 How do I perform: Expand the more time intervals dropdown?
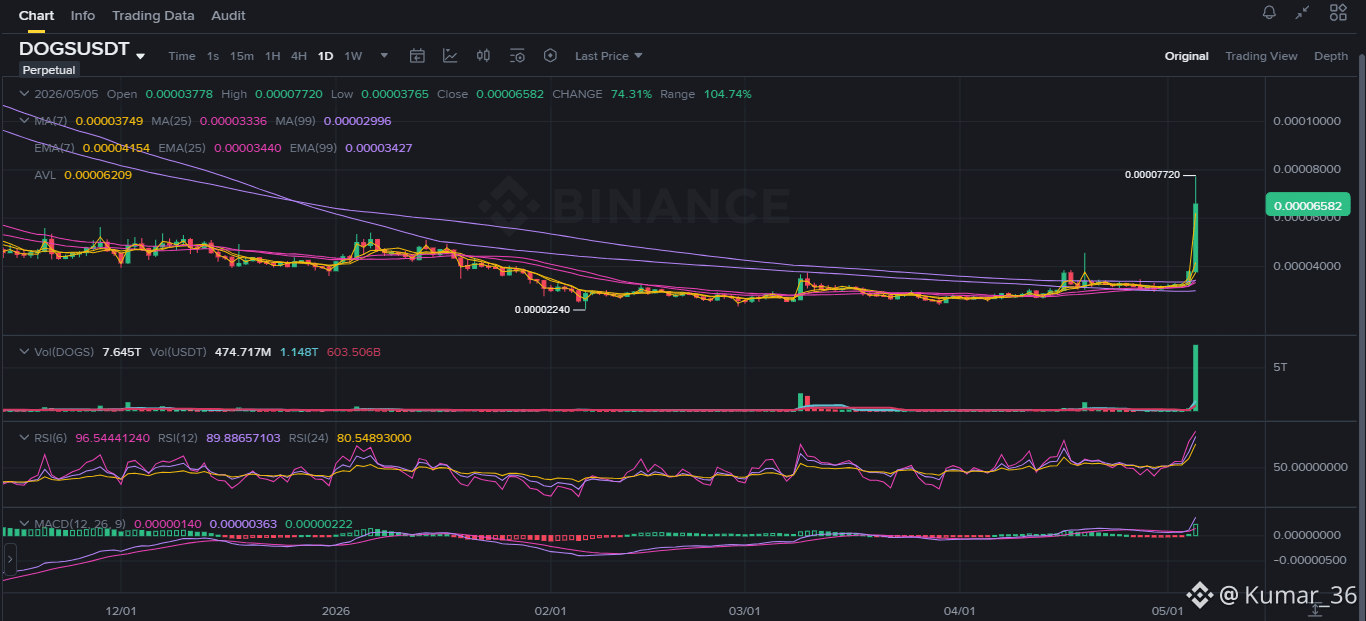[x=384, y=56]
